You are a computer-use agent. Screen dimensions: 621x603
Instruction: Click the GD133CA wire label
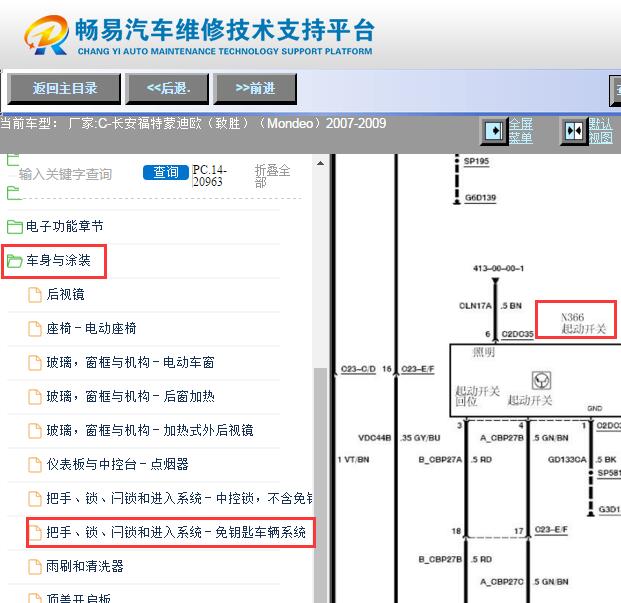point(567,460)
